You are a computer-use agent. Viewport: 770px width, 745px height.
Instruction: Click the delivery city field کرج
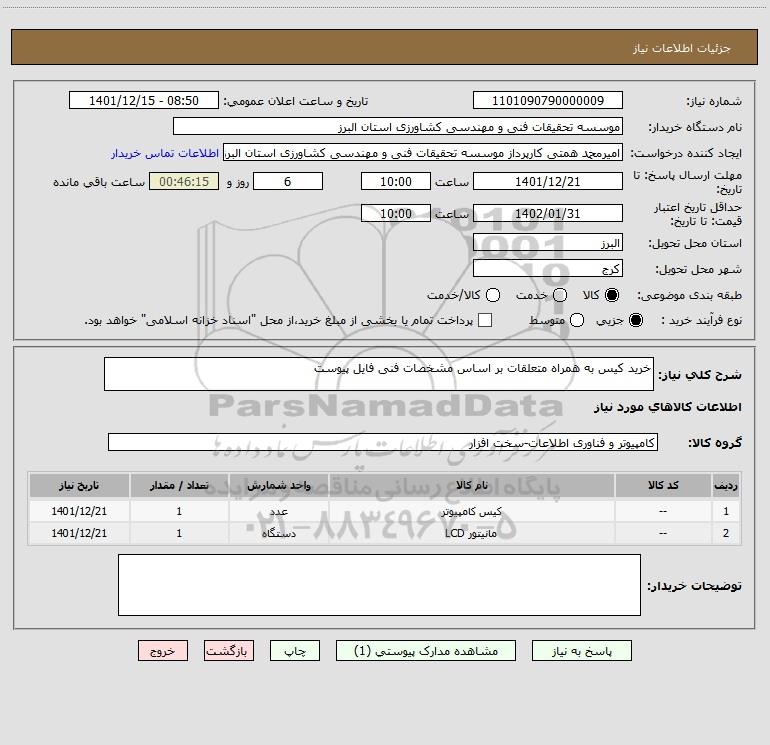pyautogui.click(x=548, y=269)
